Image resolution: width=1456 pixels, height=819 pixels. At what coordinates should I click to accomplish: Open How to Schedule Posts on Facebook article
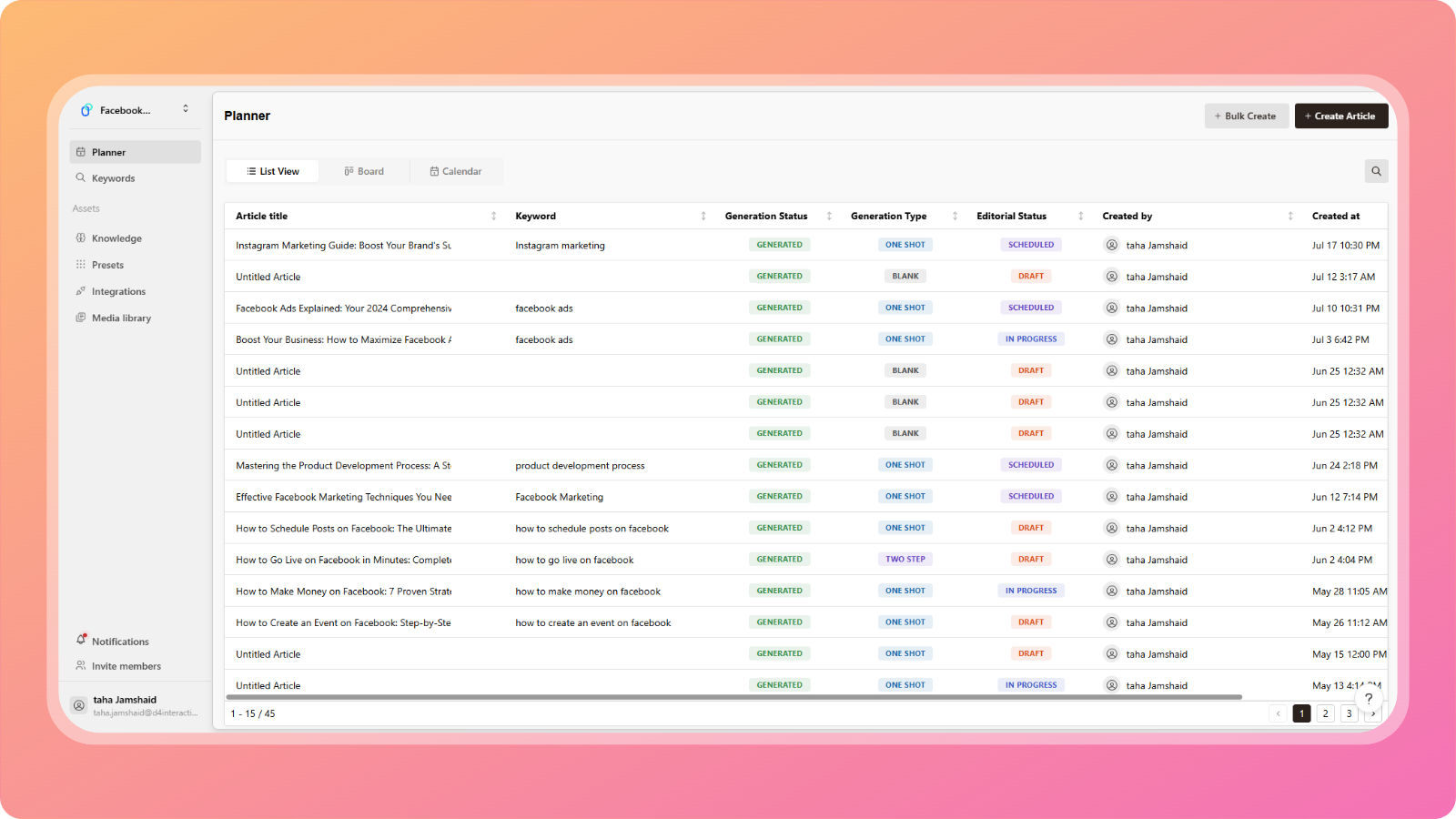pyautogui.click(x=344, y=529)
